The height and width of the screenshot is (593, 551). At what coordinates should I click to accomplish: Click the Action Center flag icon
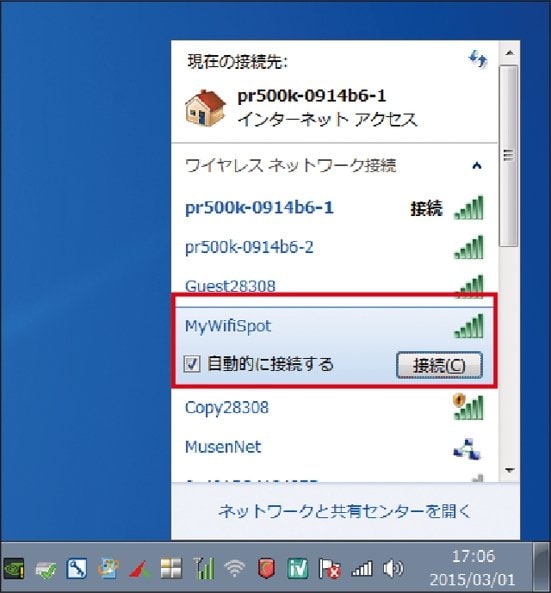(329, 568)
